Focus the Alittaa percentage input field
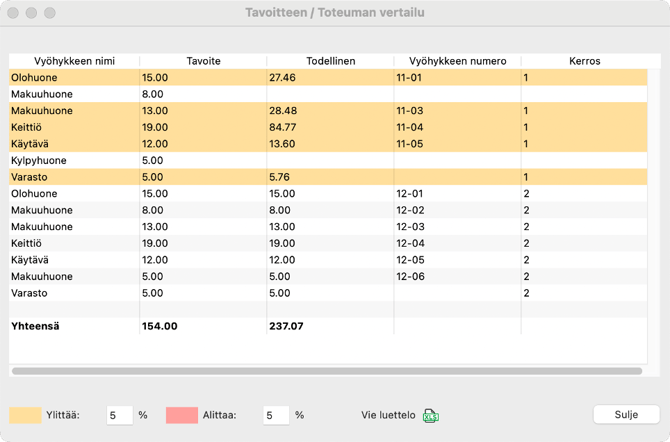This screenshot has height=442, width=670. pos(276,415)
